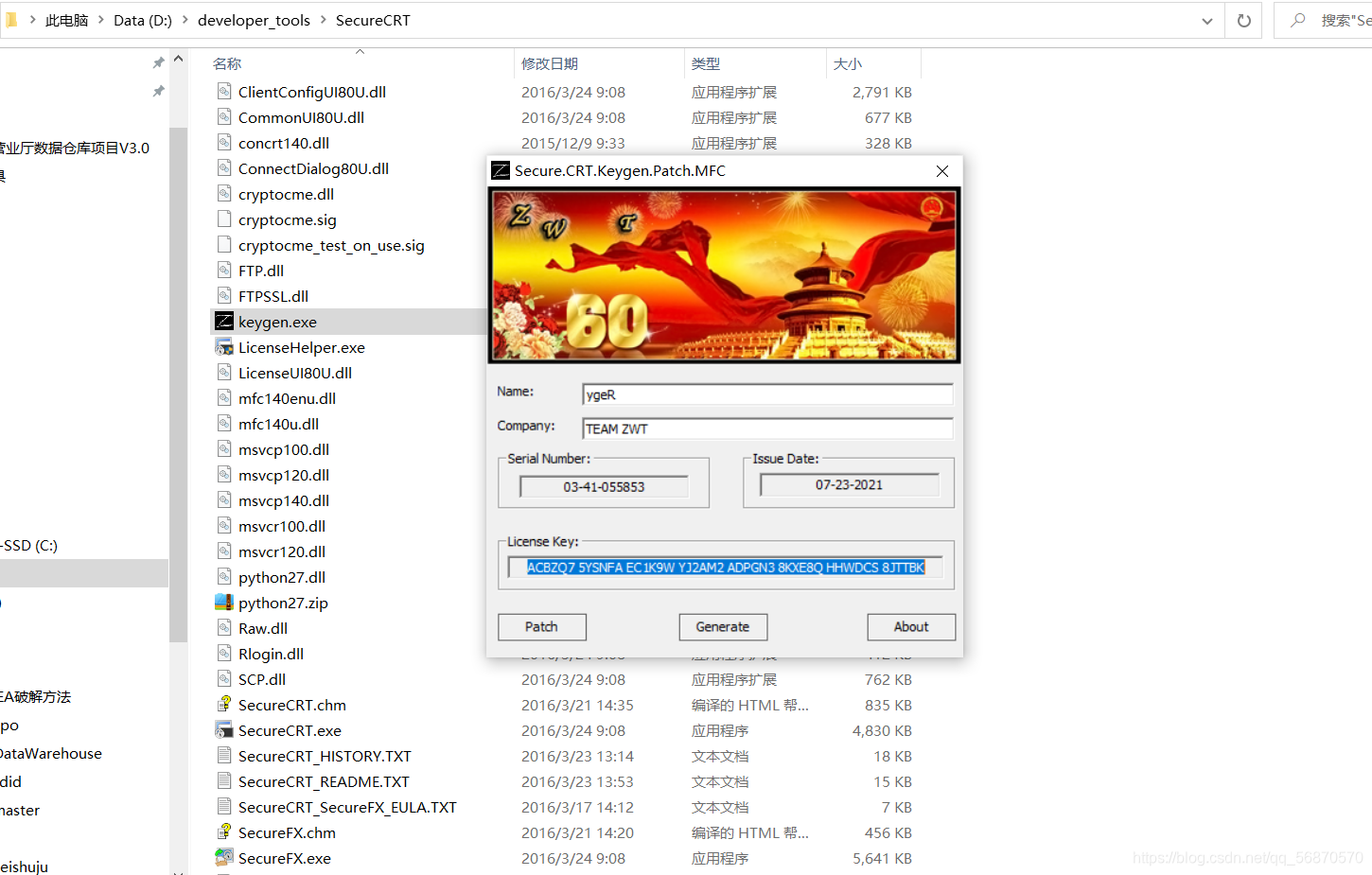Image resolution: width=1372 pixels, height=875 pixels.
Task: Select Rlogin.dll file name
Action: 271,654
